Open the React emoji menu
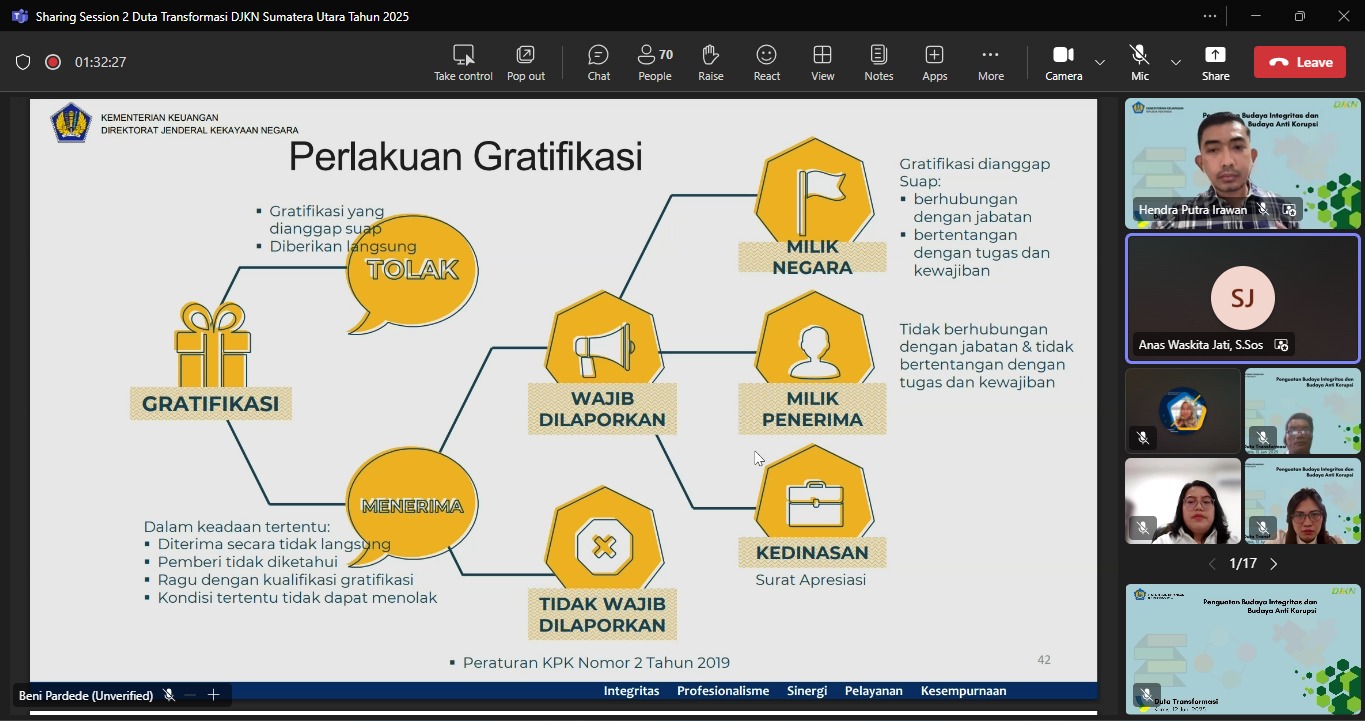 [767, 62]
